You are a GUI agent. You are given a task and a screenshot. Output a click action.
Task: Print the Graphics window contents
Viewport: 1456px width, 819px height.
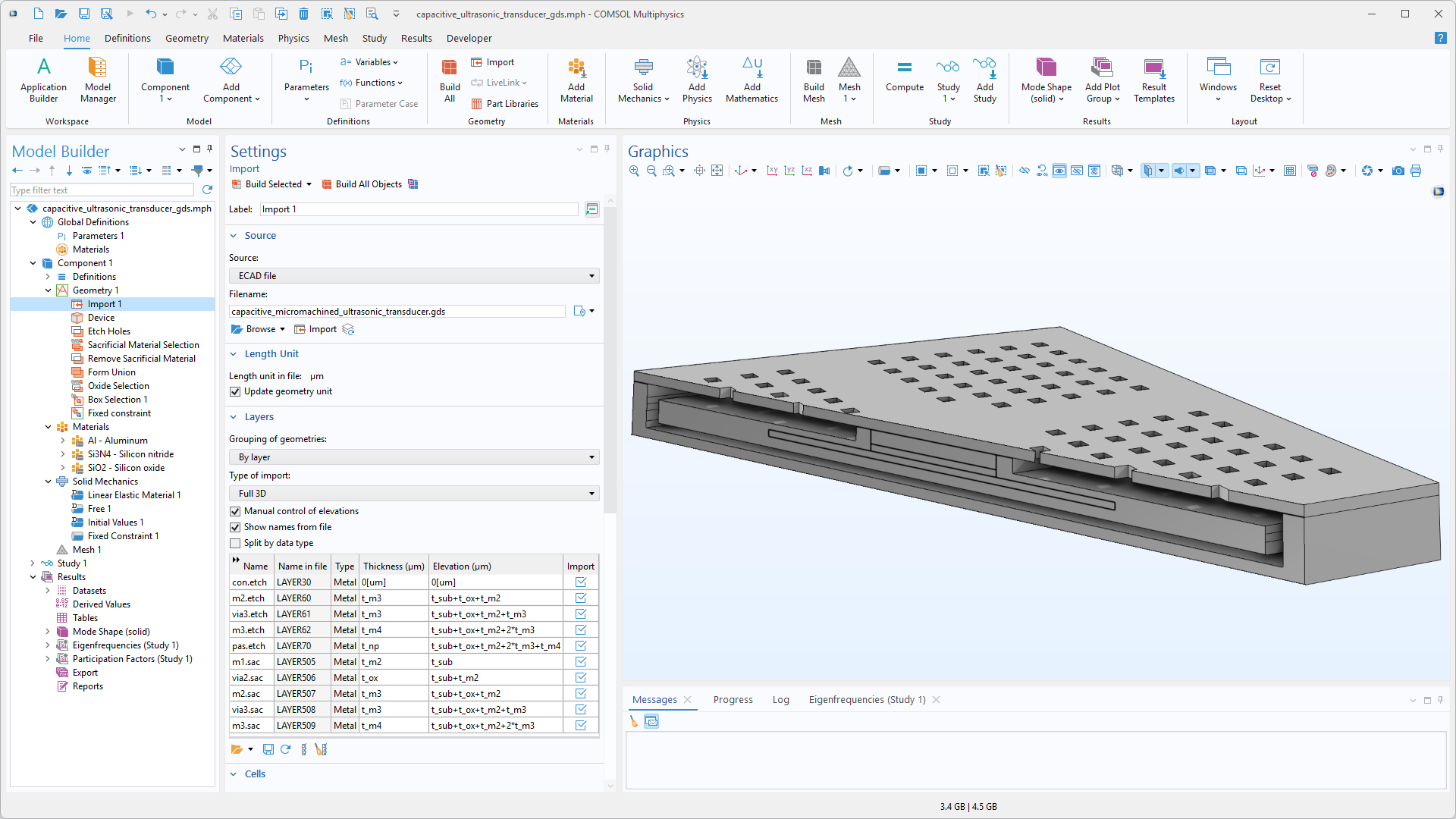(x=1416, y=171)
